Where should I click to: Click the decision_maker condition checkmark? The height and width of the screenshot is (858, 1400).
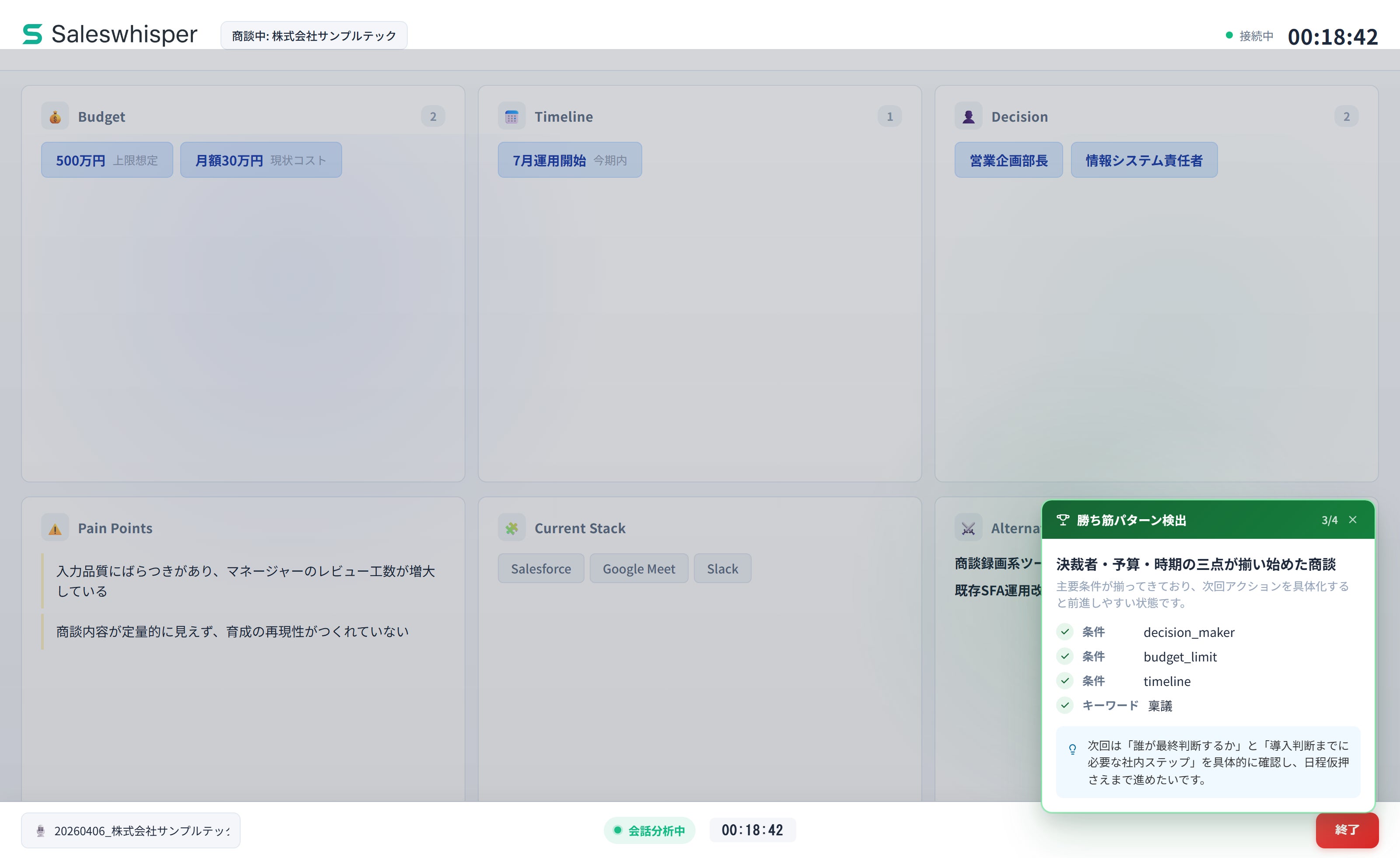pyautogui.click(x=1065, y=632)
